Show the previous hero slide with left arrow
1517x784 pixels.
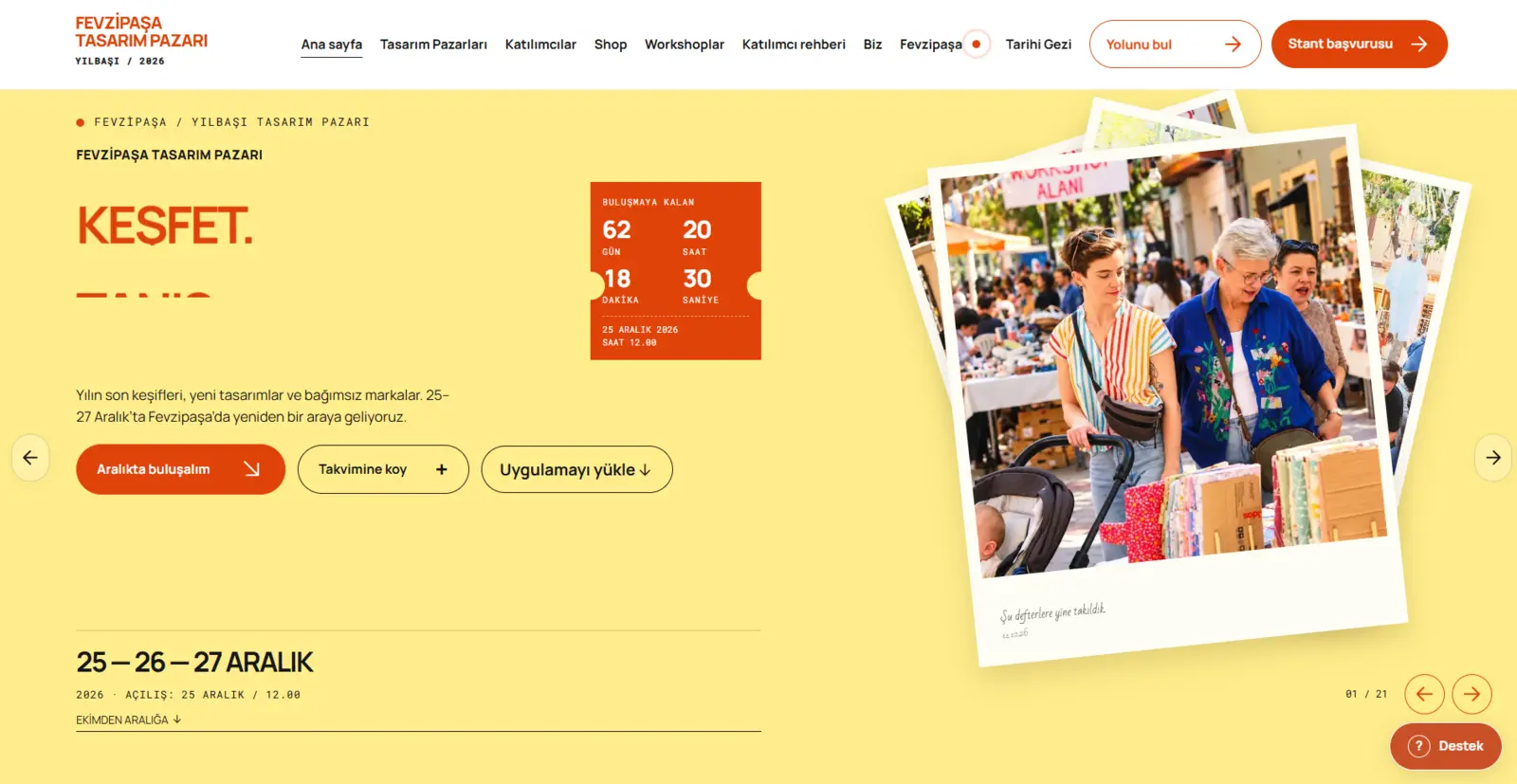[30, 458]
